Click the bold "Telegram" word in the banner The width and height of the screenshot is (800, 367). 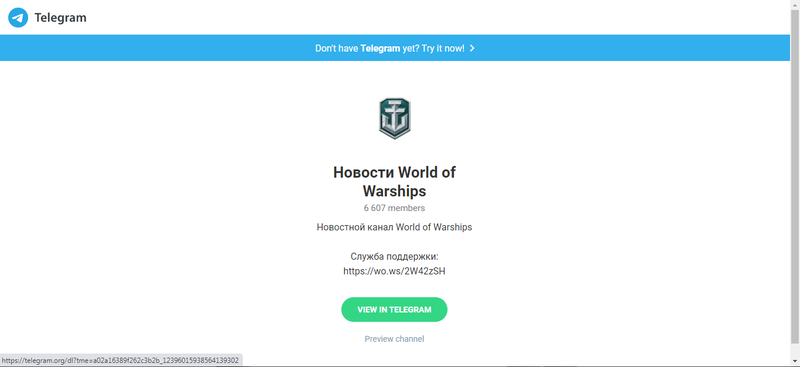pos(380,48)
